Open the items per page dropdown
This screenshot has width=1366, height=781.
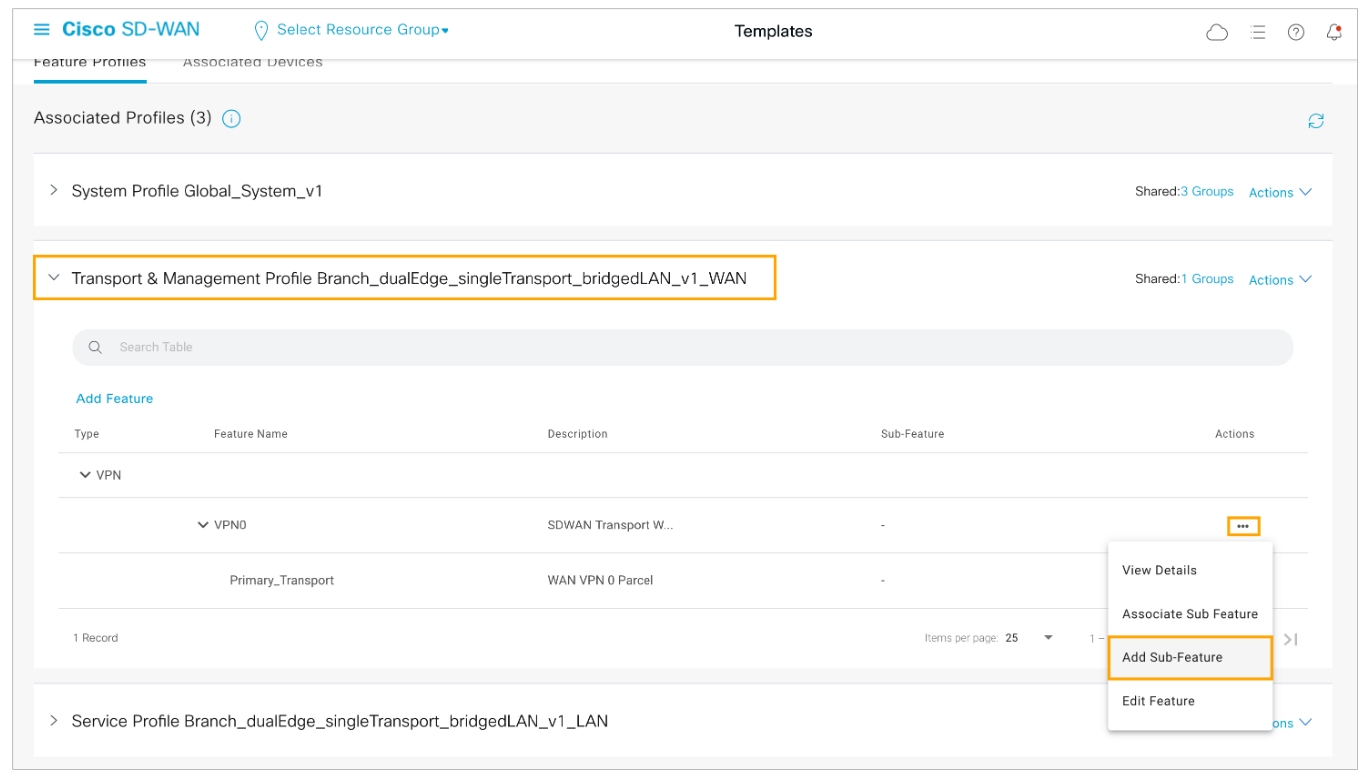[x=1048, y=638]
